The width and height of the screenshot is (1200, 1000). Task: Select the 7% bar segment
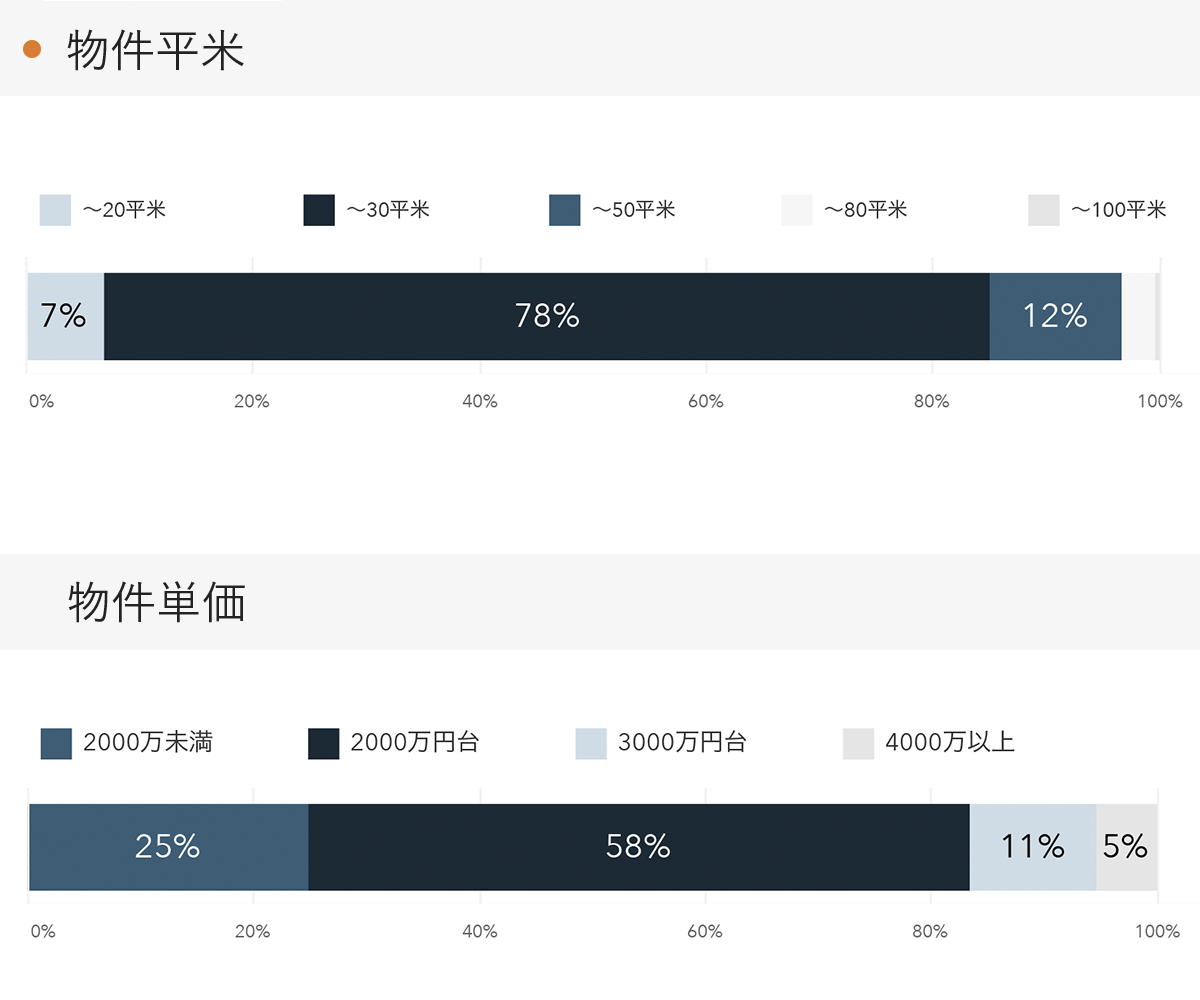65,316
